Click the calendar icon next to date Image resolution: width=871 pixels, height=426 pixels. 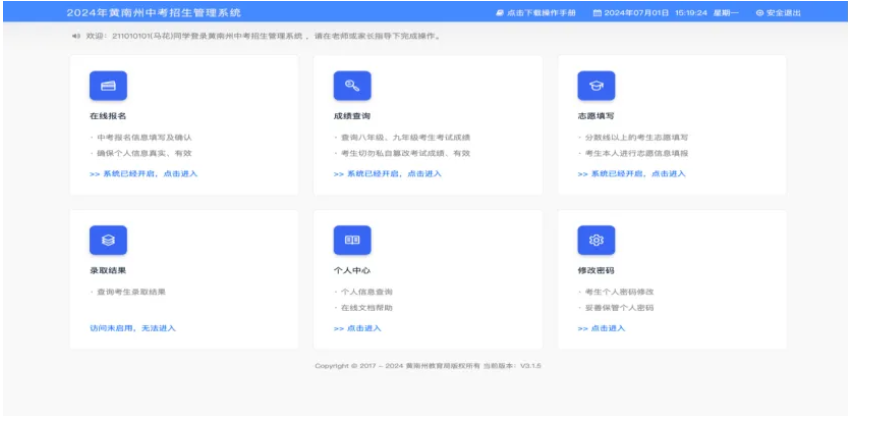(x=597, y=13)
